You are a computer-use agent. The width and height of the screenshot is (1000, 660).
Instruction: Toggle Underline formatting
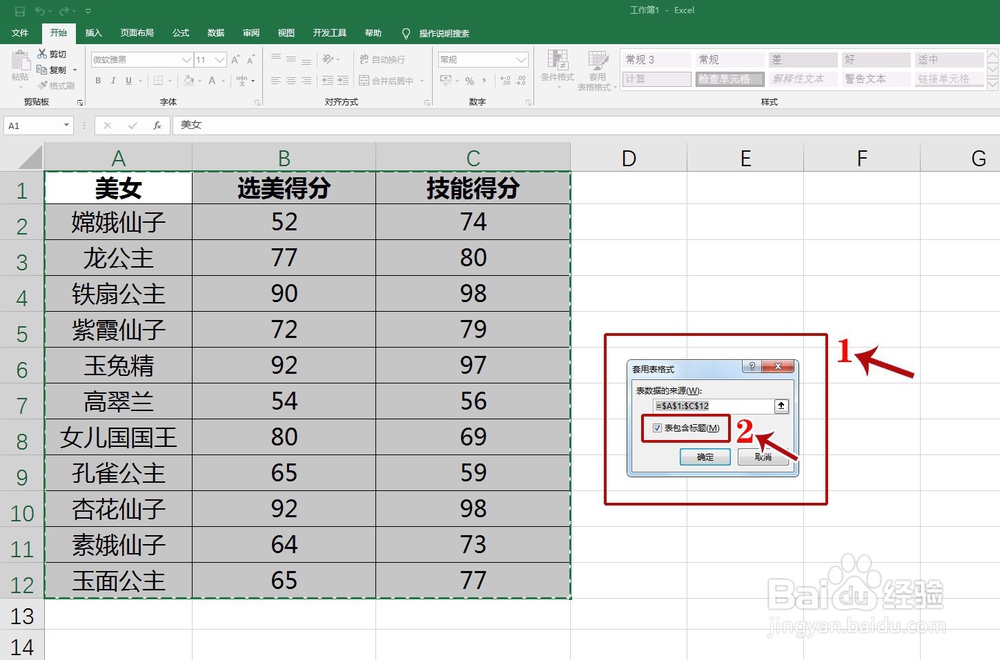pyautogui.click(x=128, y=81)
